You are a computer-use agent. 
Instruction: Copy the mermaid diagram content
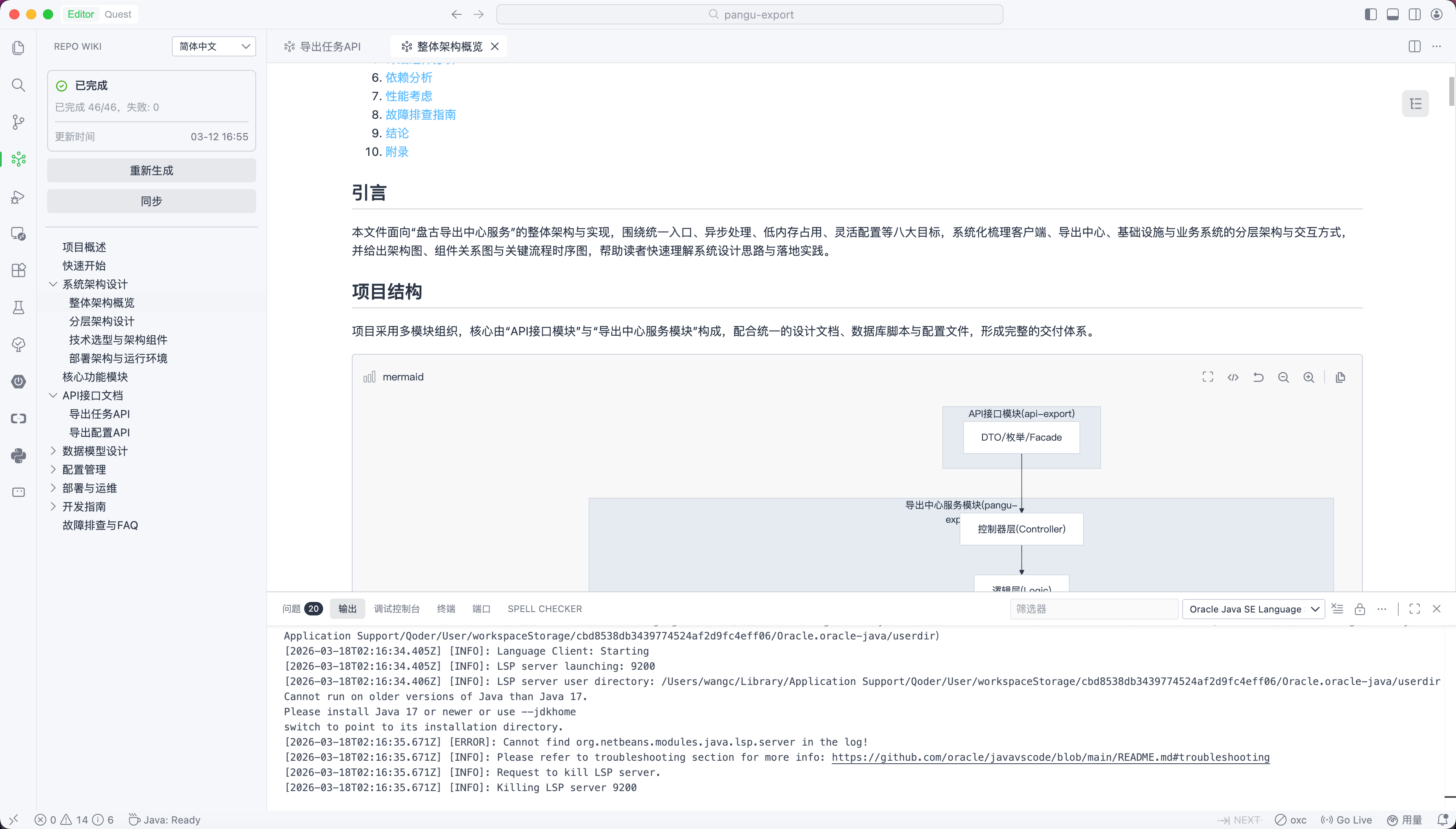[x=1341, y=377]
